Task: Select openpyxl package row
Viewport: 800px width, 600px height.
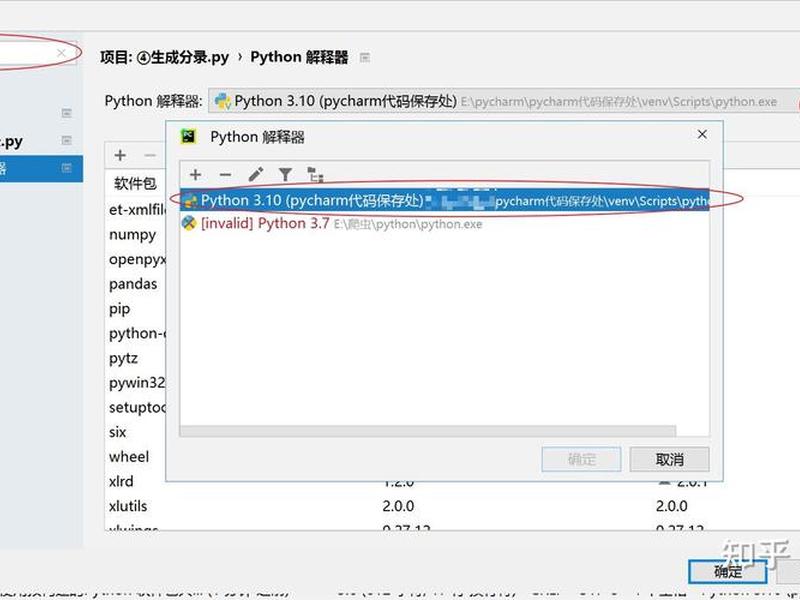Action: pos(137,260)
